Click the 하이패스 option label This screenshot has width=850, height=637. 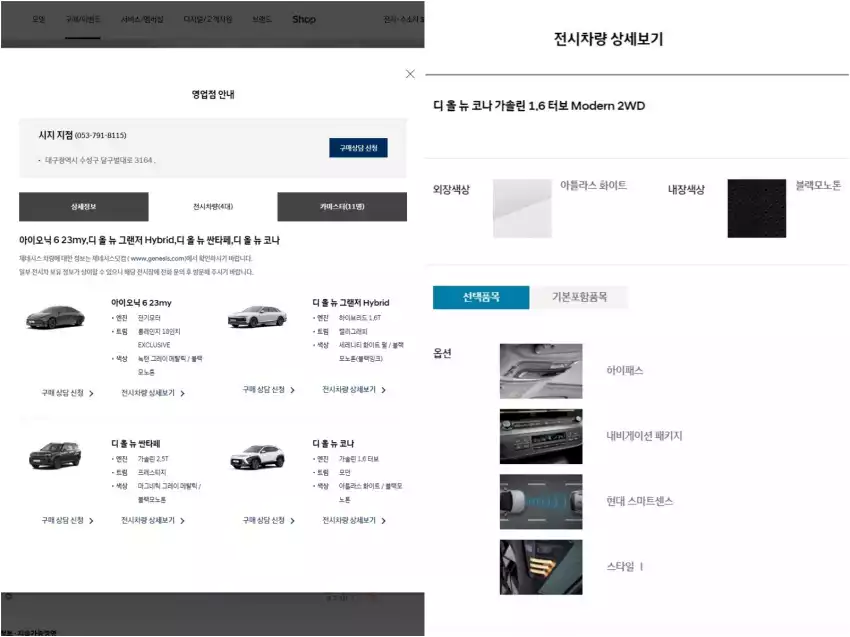(624, 370)
